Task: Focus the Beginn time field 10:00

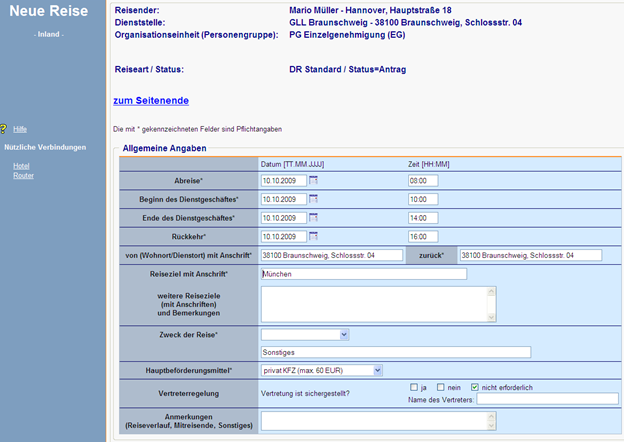Action: (423, 199)
